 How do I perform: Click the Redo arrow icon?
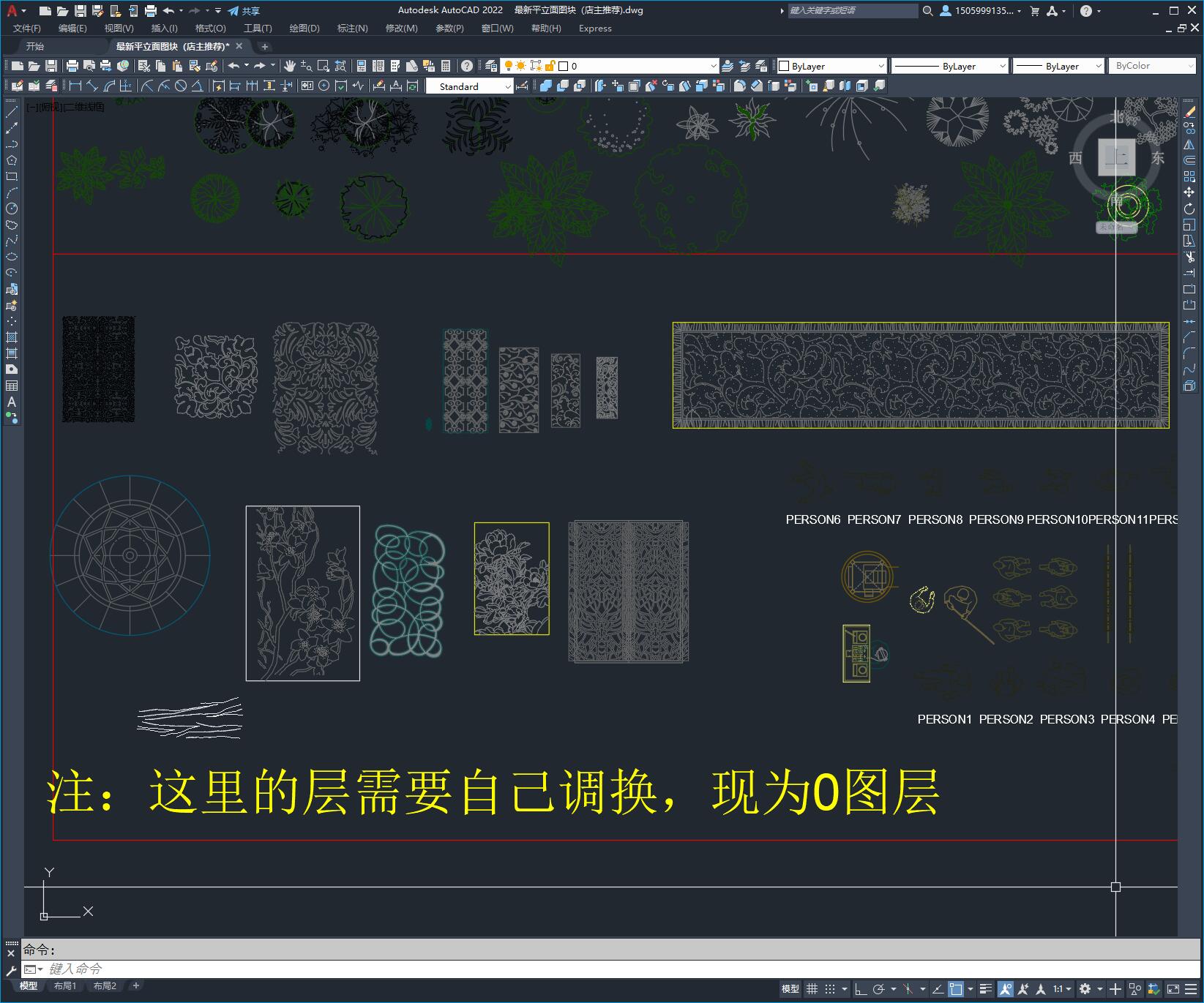tap(260, 66)
